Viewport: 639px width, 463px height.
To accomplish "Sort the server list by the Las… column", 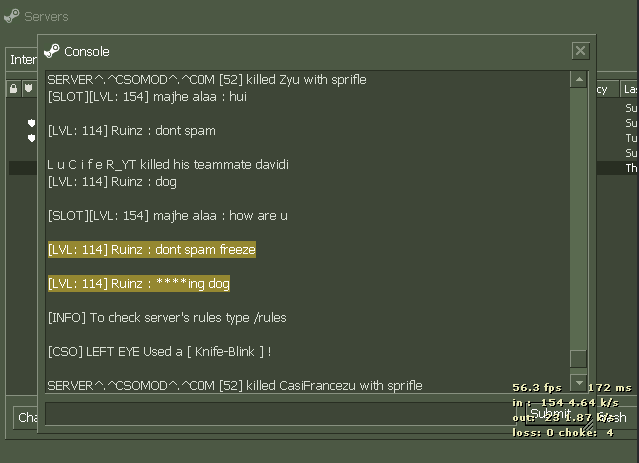I will (x=630, y=89).
